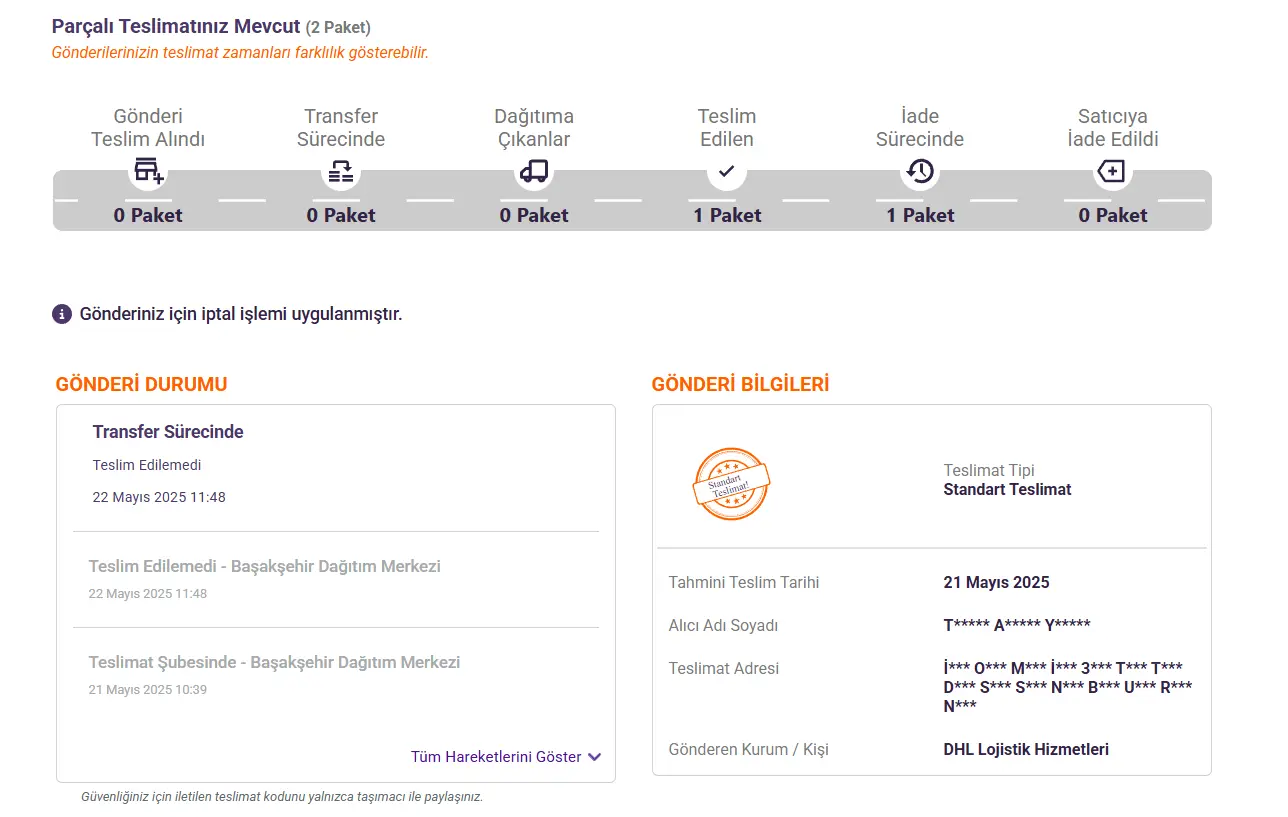The height and width of the screenshot is (817, 1288).
Task: Click DHL Lojistik Hizmetleri sender name
Action: pyautogui.click(x=1026, y=749)
